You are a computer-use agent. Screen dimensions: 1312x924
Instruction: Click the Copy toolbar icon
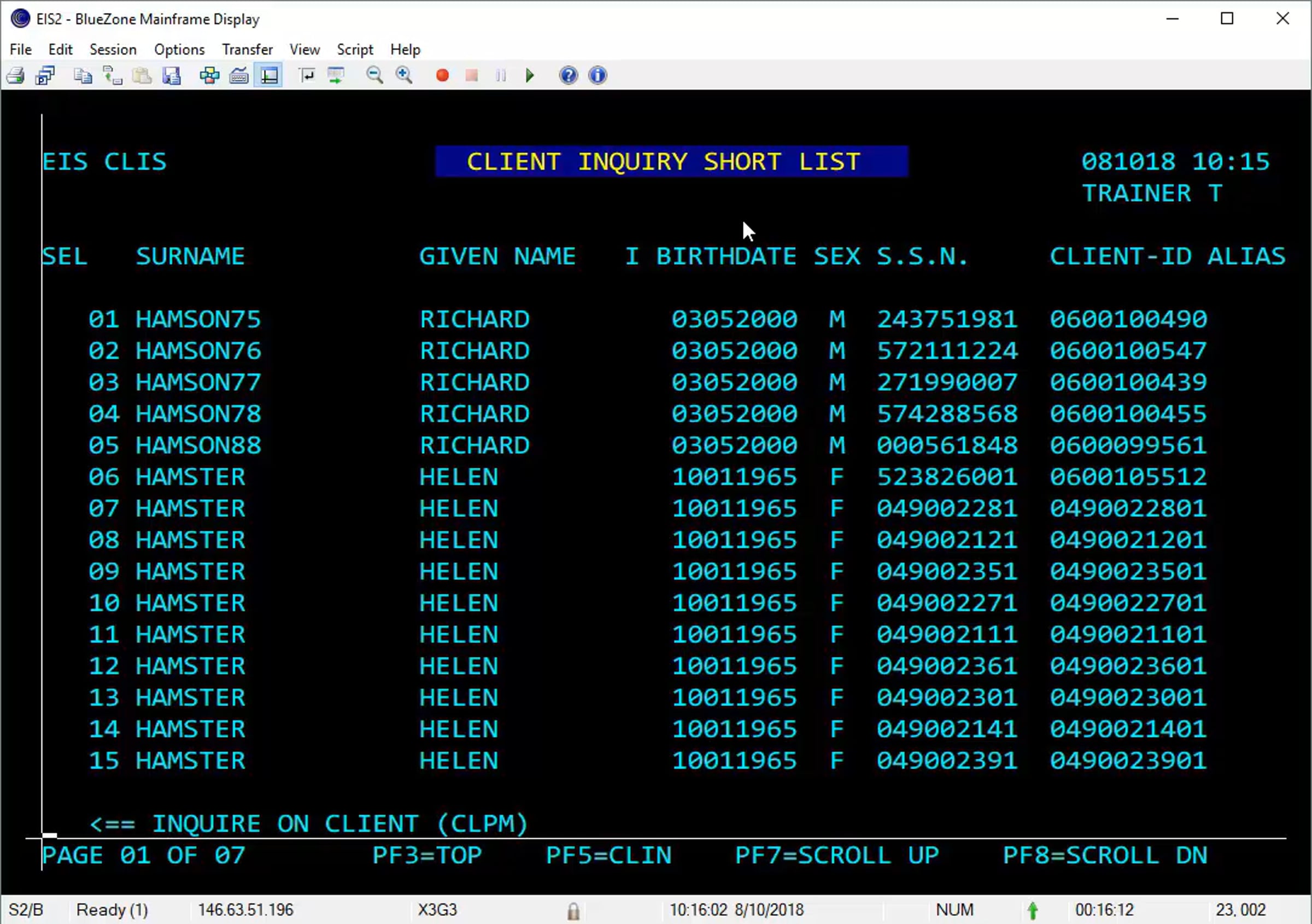[x=84, y=75]
